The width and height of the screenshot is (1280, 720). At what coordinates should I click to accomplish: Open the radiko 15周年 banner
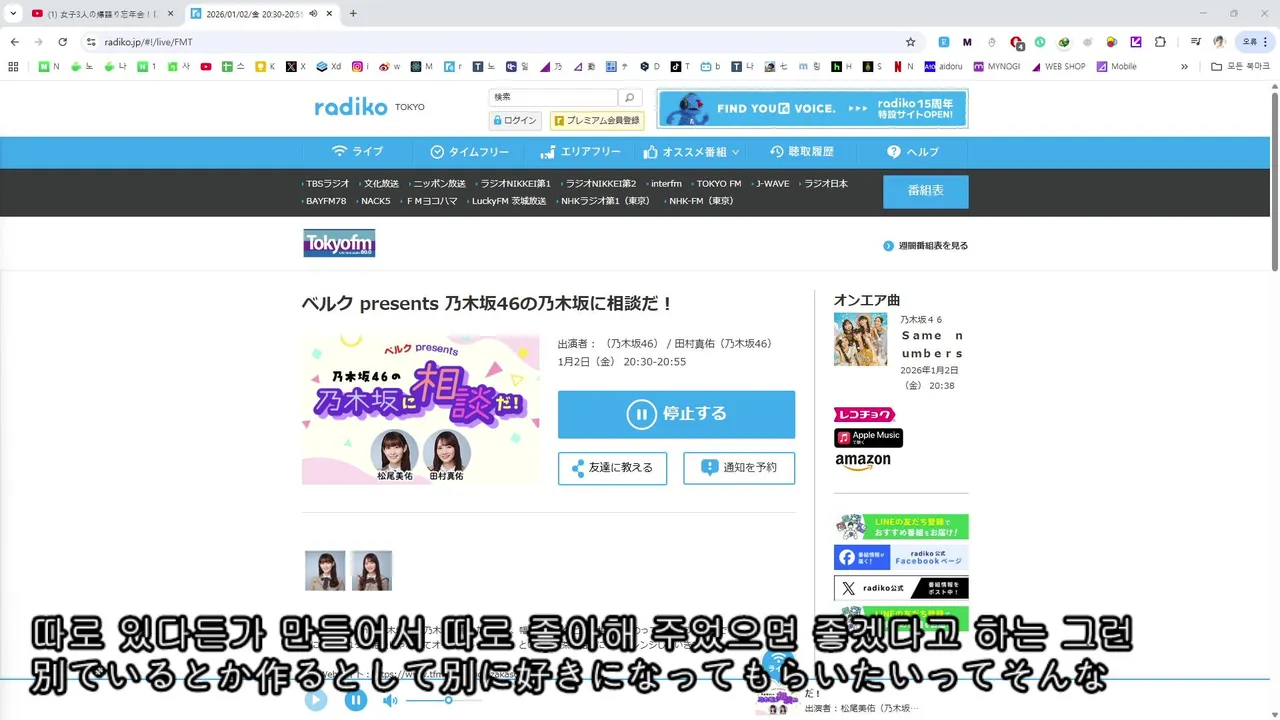(x=812, y=109)
